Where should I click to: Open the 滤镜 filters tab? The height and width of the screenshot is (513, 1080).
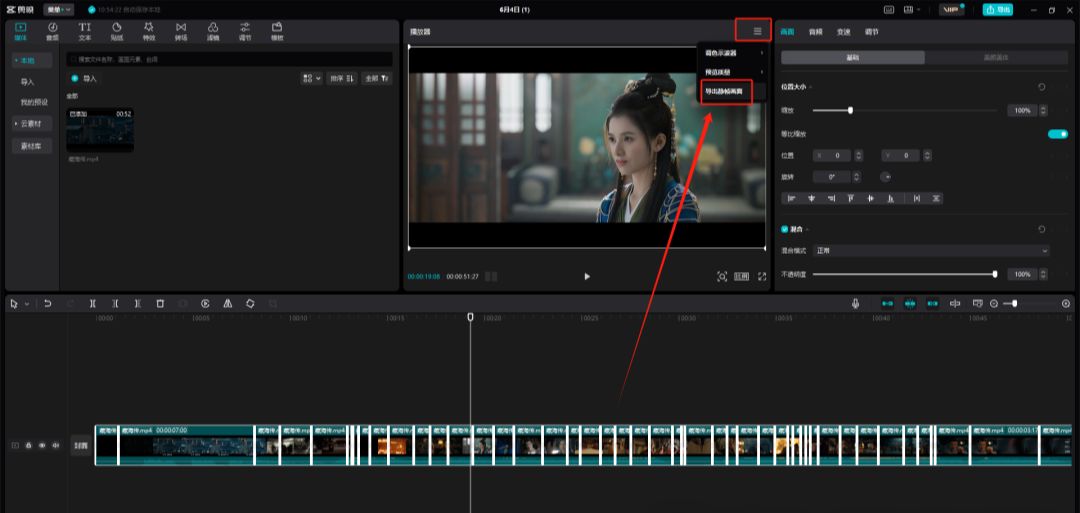click(x=213, y=31)
